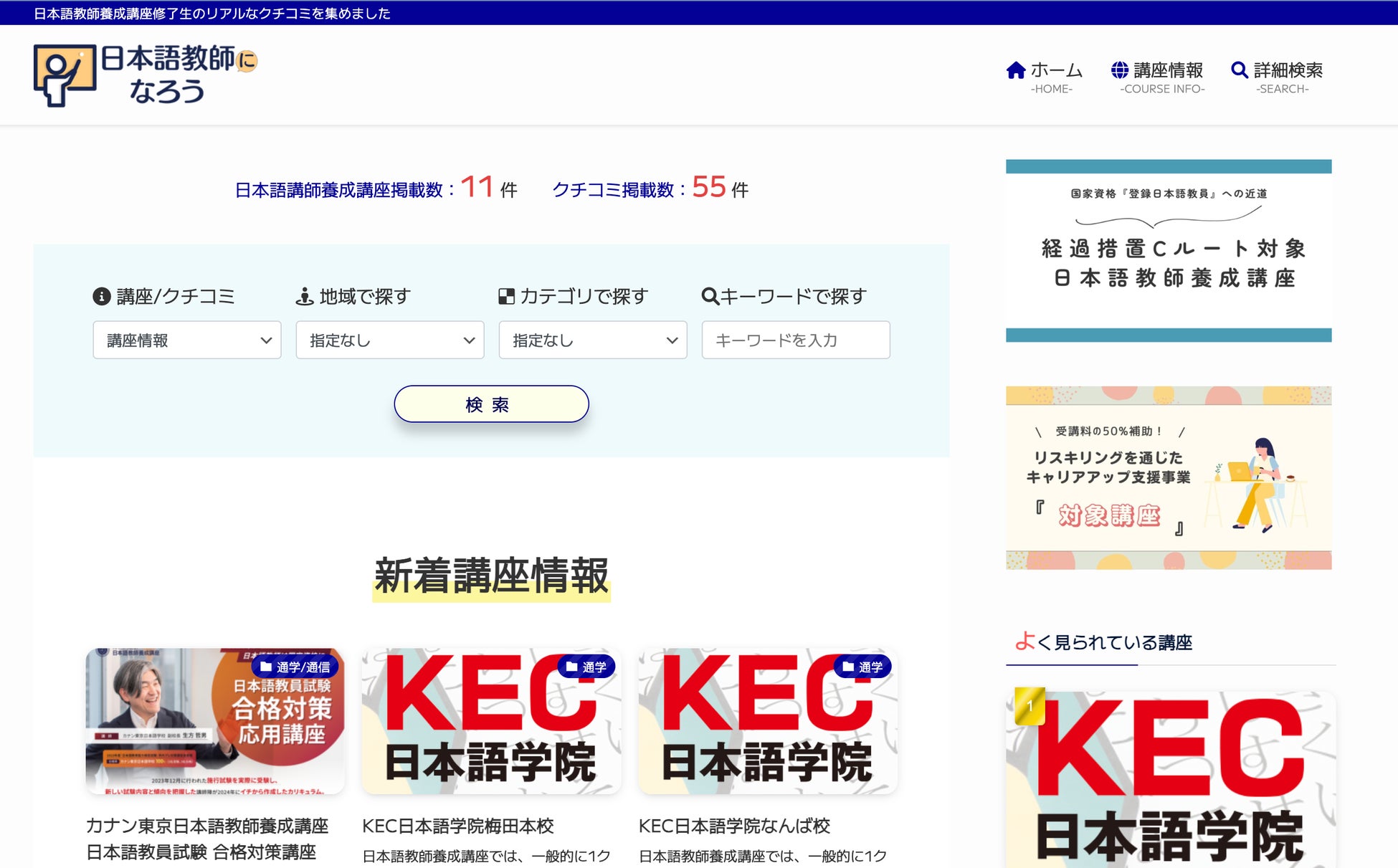
Task: Open the 詳細検索 SEARCH menu item
Action: point(1288,70)
